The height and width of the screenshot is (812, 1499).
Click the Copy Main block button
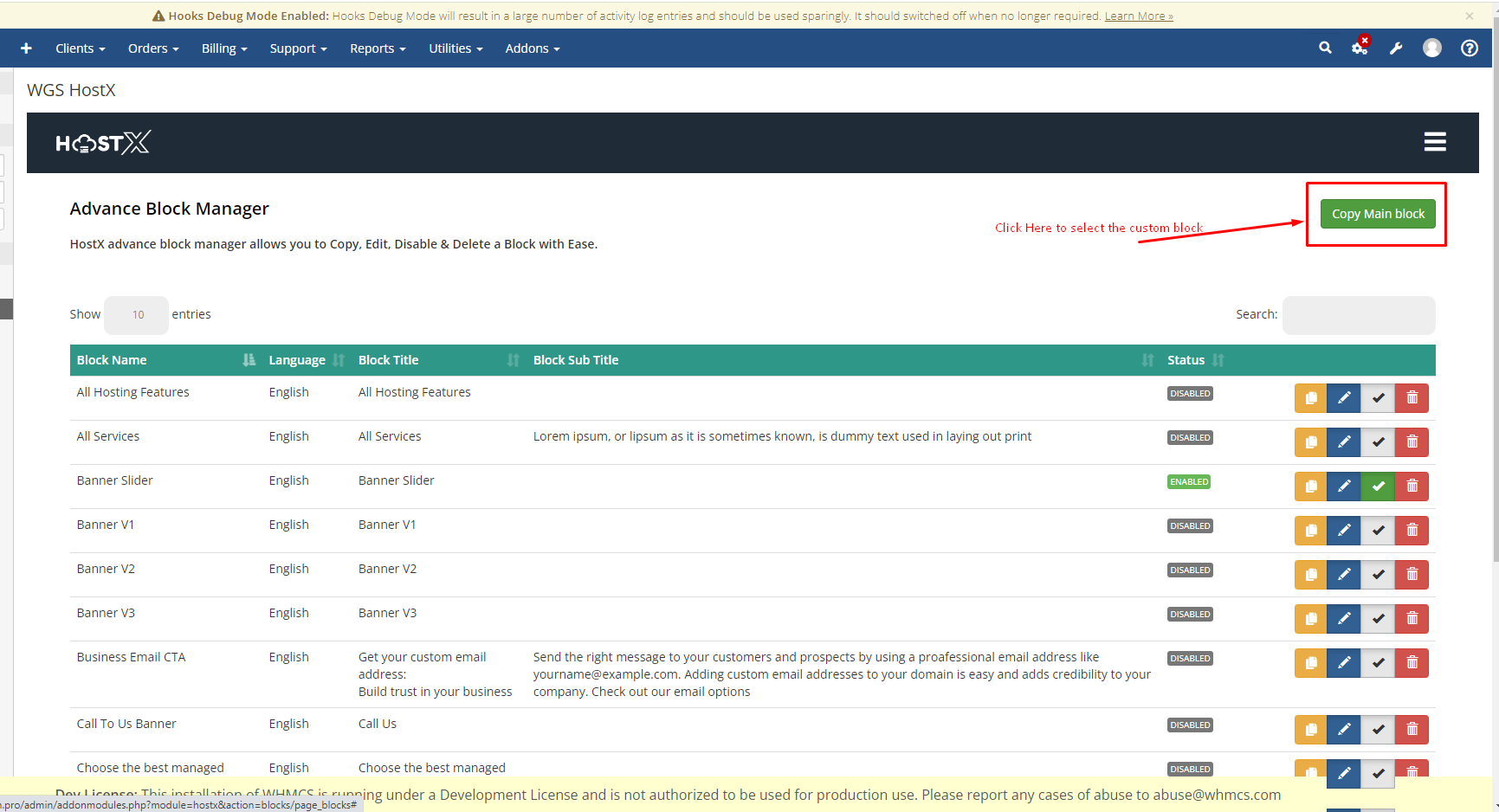(x=1378, y=214)
